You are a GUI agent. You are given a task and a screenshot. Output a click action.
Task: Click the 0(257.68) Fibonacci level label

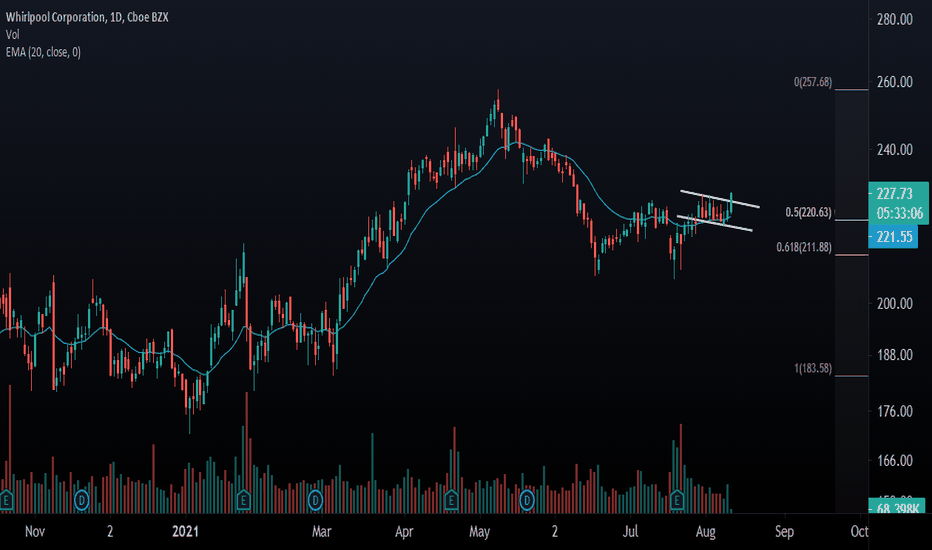pyautogui.click(x=813, y=82)
